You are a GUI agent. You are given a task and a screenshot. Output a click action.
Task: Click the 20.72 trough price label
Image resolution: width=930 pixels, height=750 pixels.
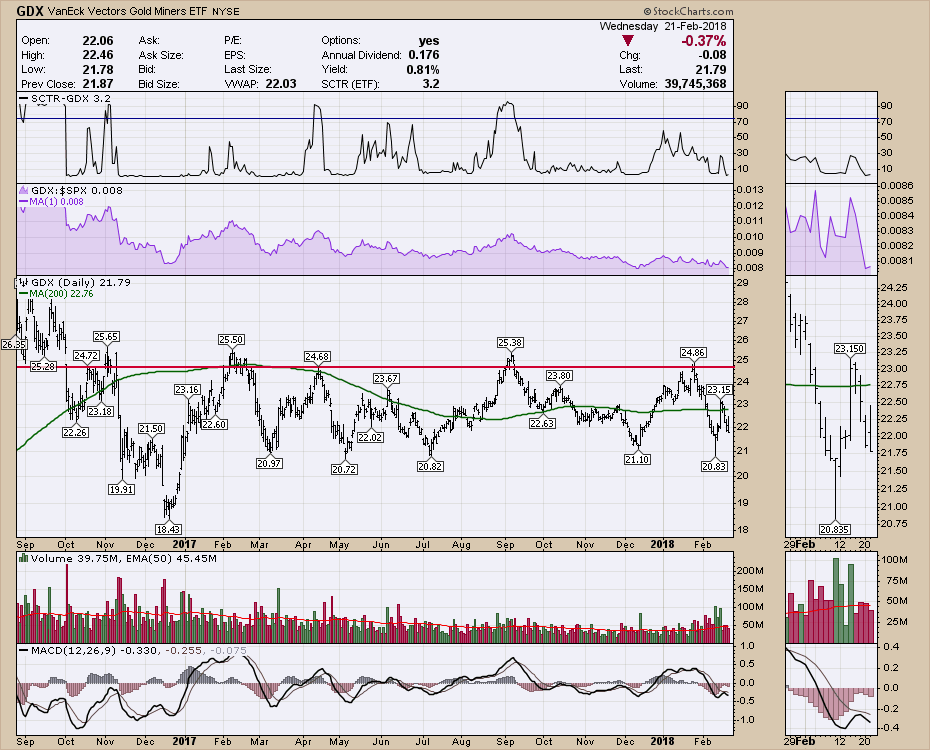tap(344, 469)
